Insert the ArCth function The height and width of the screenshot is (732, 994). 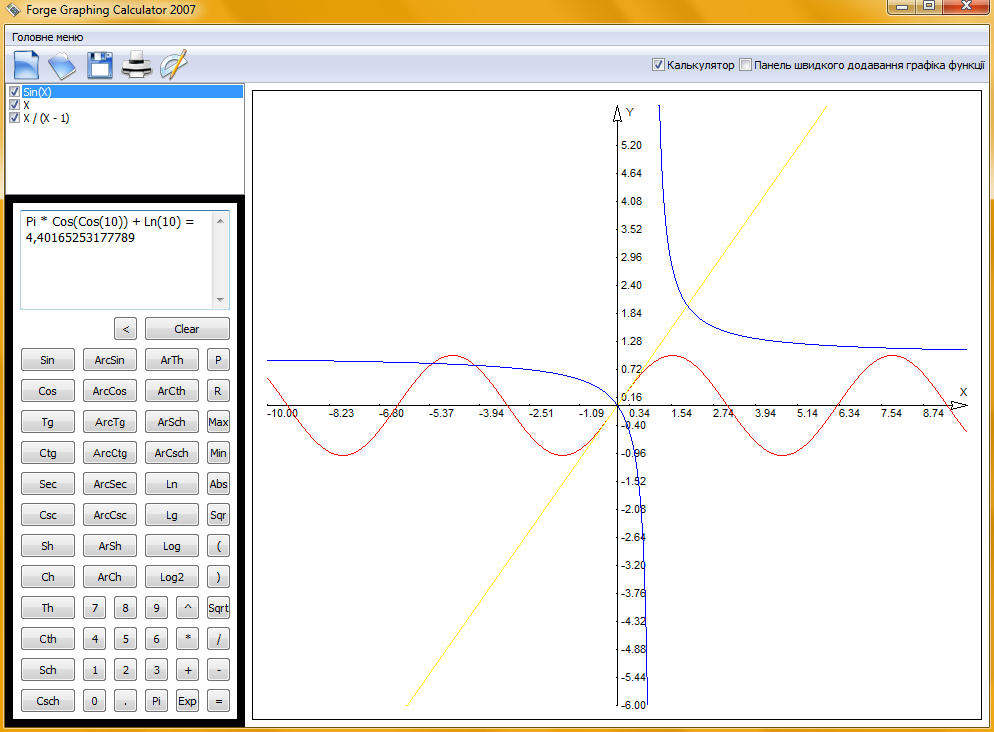(172, 391)
